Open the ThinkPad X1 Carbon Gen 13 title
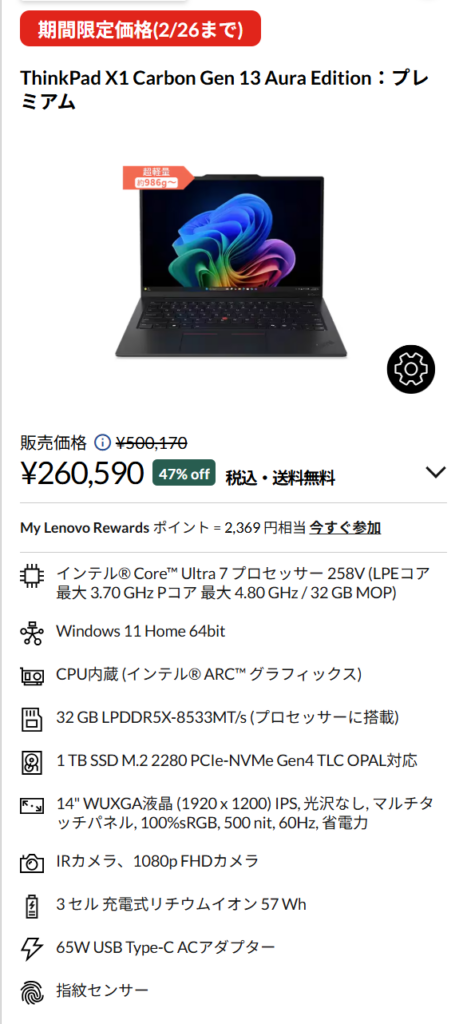Viewport: 463px width, 1024px height. point(225,89)
